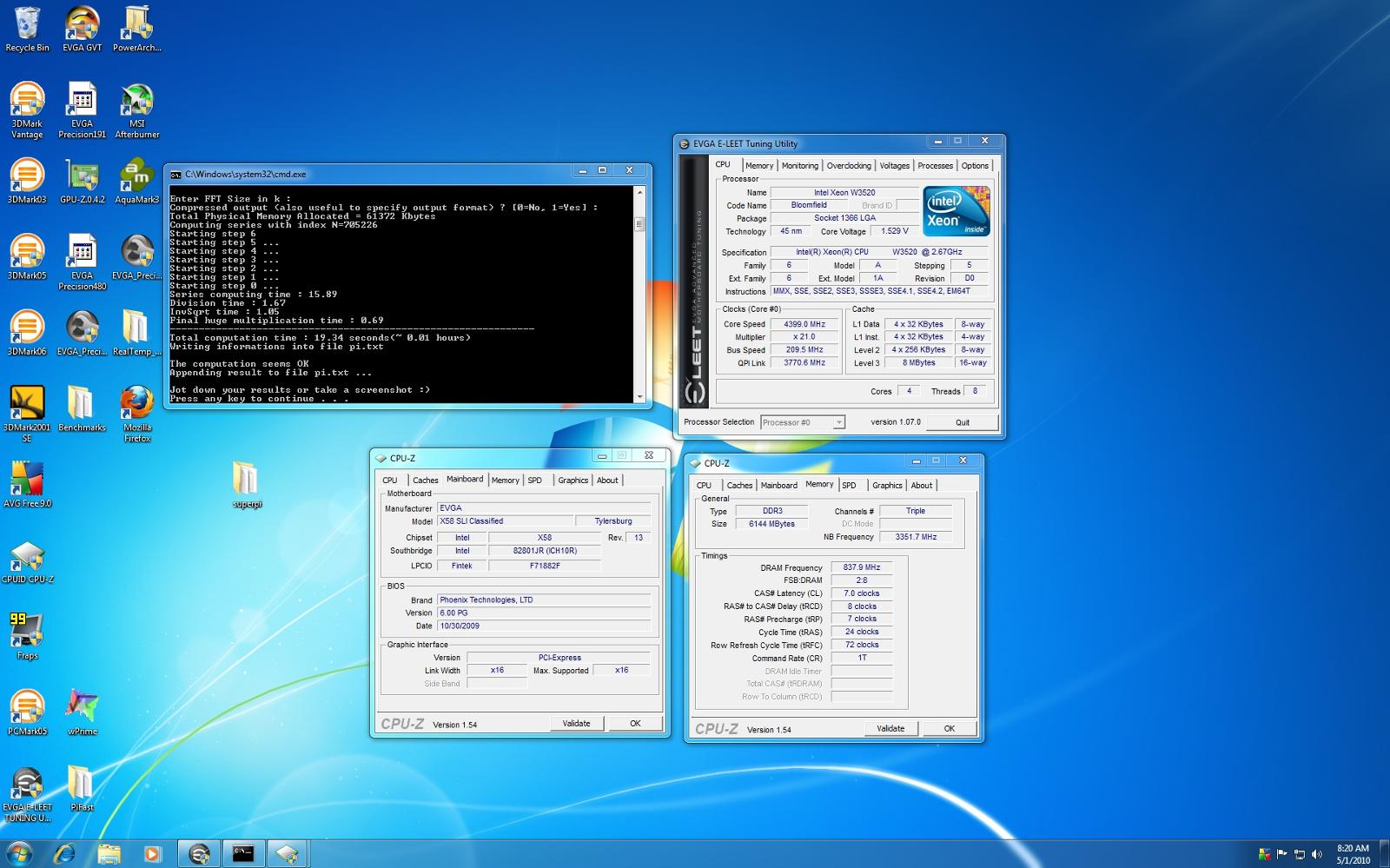Viewport: 1390px width, 868px height.
Task: Open Windows Media Player taskbar icon
Action: tap(152, 854)
